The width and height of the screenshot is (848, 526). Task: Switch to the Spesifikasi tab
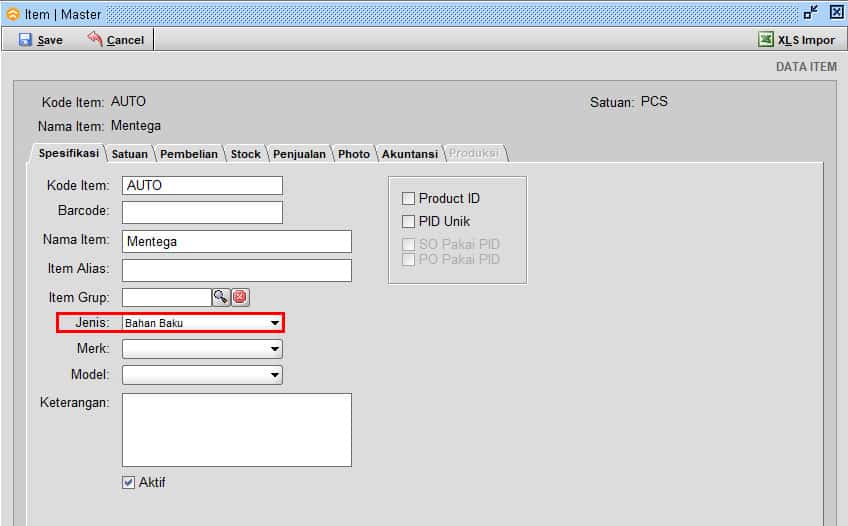[69, 153]
